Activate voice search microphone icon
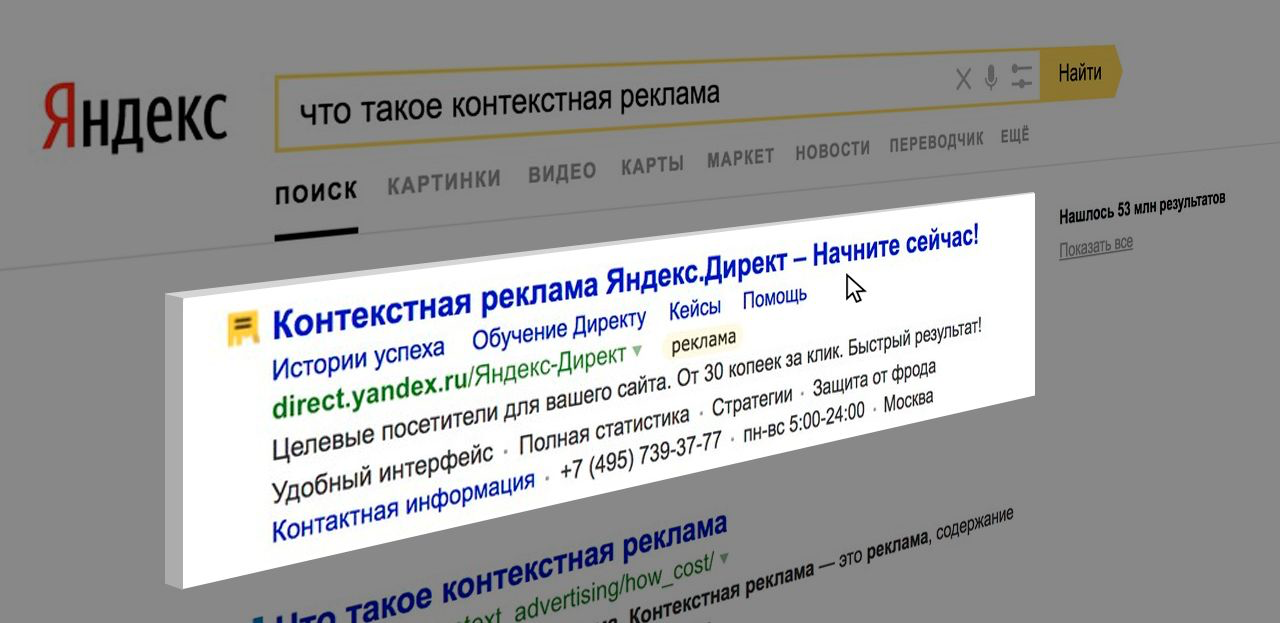 coord(991,77)
